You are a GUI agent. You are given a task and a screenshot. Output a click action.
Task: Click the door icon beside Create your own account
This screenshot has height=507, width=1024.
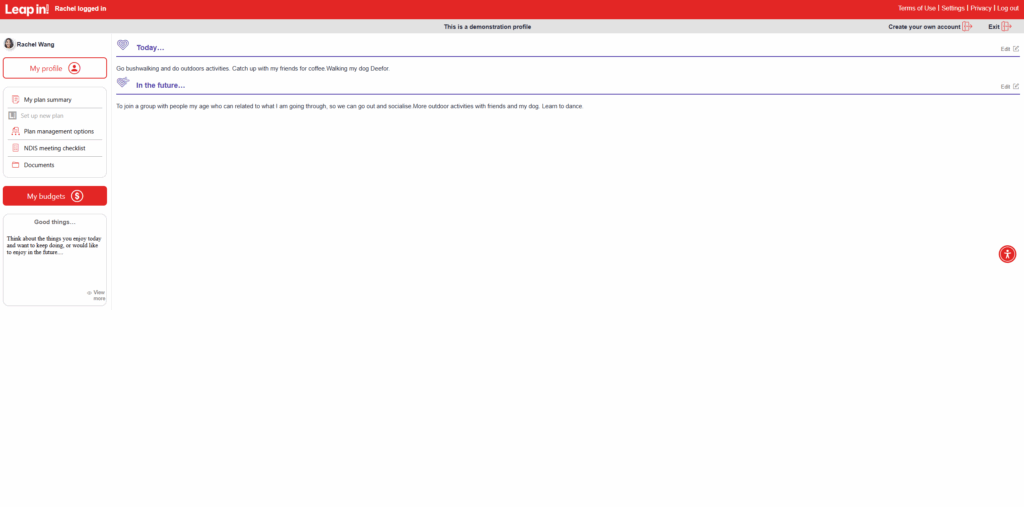(967, 27)
